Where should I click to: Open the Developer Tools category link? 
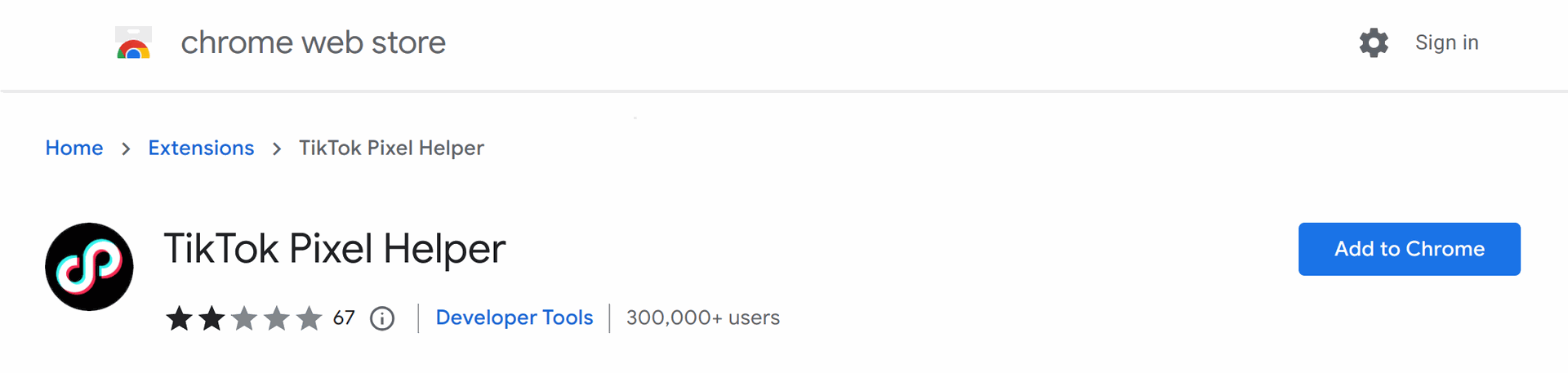pyautogui.click(x=514, y=317)
